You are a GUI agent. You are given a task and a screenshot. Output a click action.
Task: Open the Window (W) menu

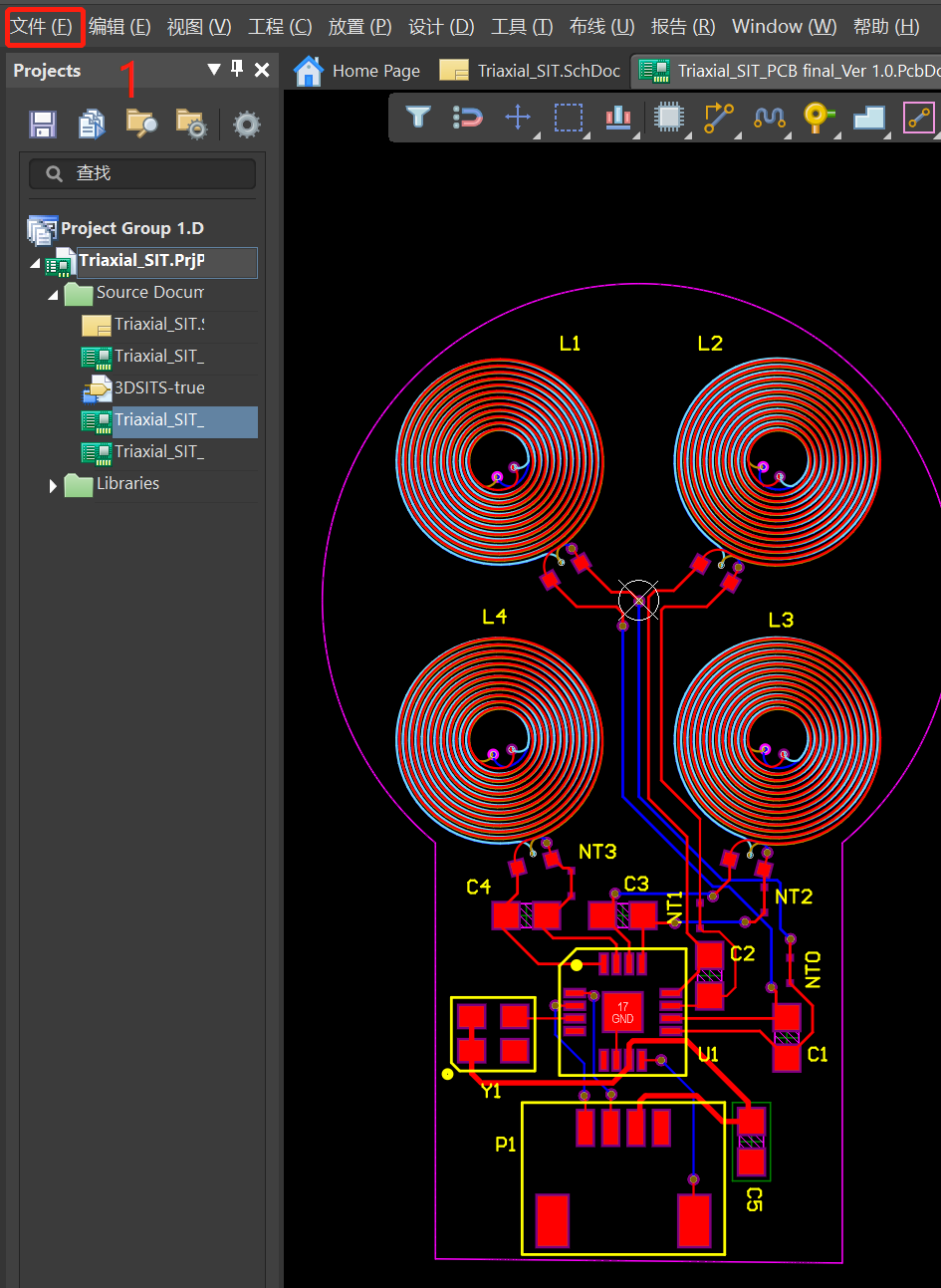coord(785,27)
